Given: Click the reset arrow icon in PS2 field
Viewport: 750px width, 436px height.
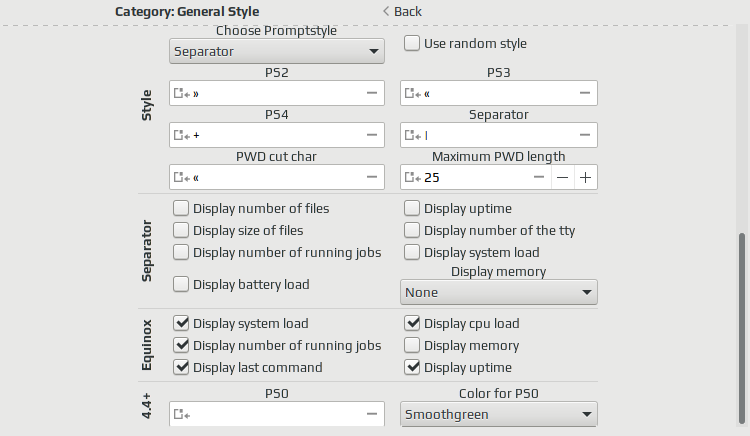Looking at the screenshot, I should coord(182,93).
